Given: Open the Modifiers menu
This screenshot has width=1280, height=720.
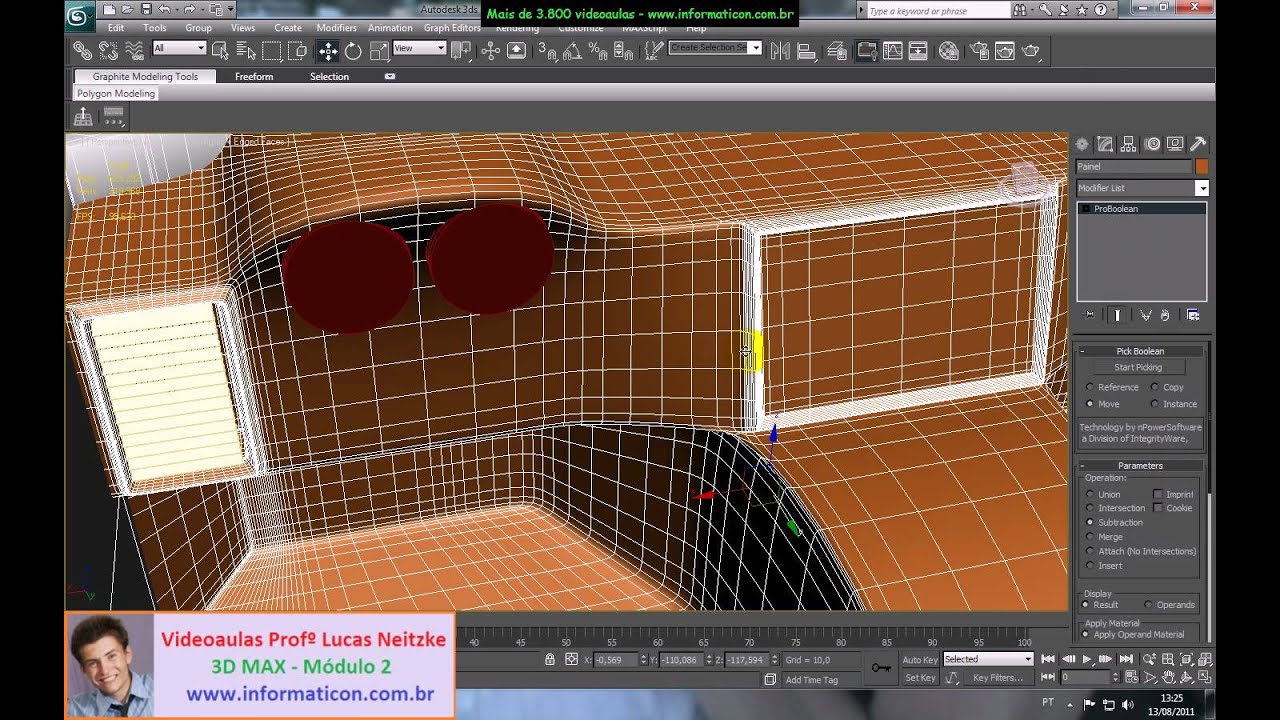Looking at the screenshot, I should tap(336, 28).
